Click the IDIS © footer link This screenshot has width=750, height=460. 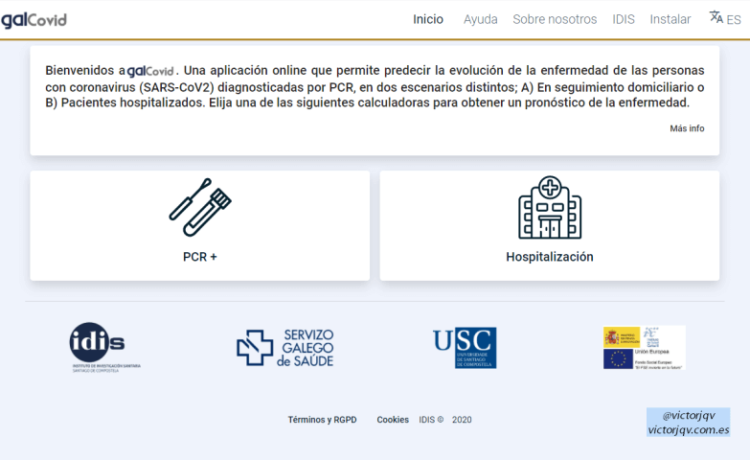coord(431,420)
